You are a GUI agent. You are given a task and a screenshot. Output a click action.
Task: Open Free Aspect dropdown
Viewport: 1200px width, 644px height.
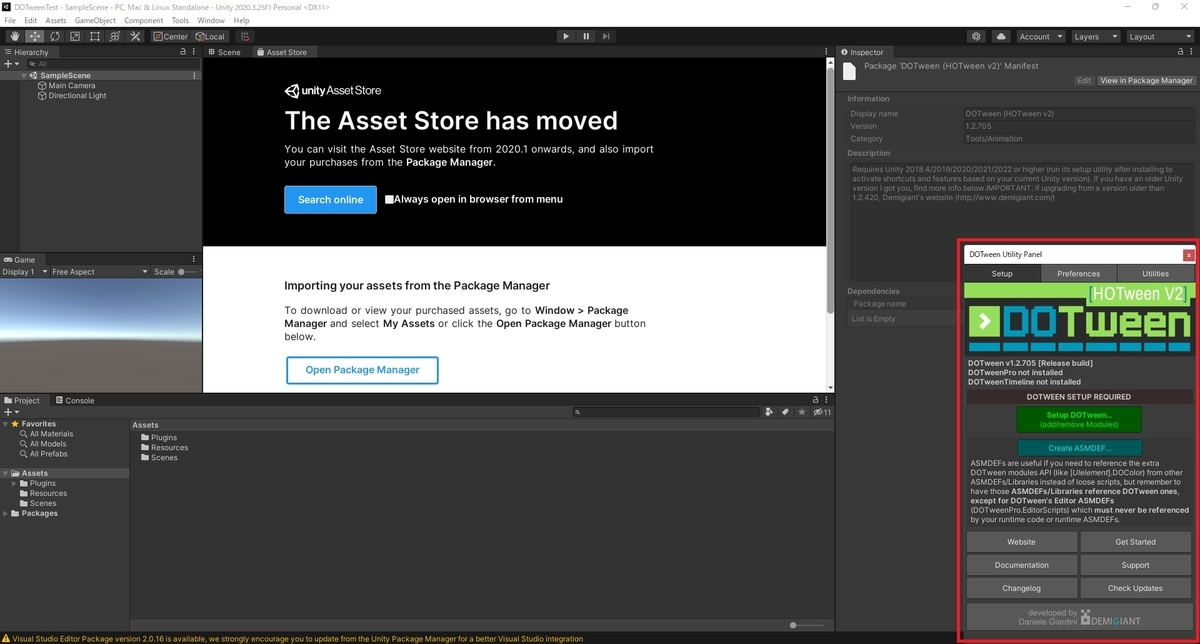pyautogui.click(x=99, y=271)
